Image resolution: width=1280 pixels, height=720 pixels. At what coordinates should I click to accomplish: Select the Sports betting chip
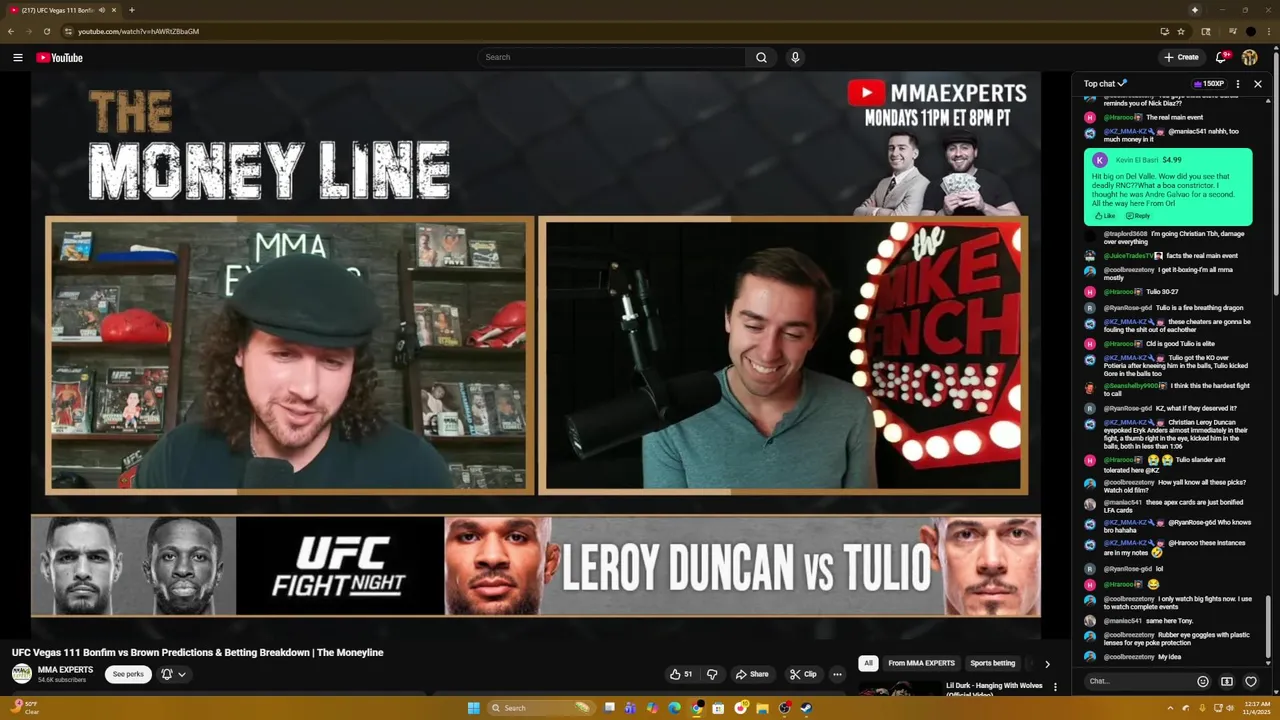click(x=992, y=663)
